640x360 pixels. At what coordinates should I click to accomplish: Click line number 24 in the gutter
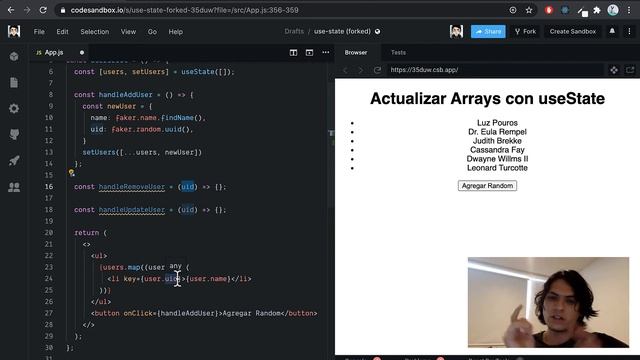coord(49,279)
